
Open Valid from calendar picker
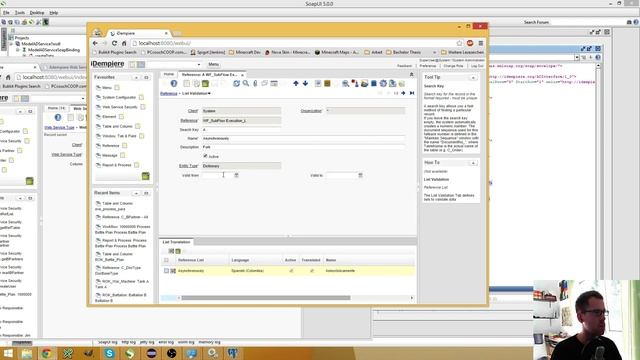point(236,175)
